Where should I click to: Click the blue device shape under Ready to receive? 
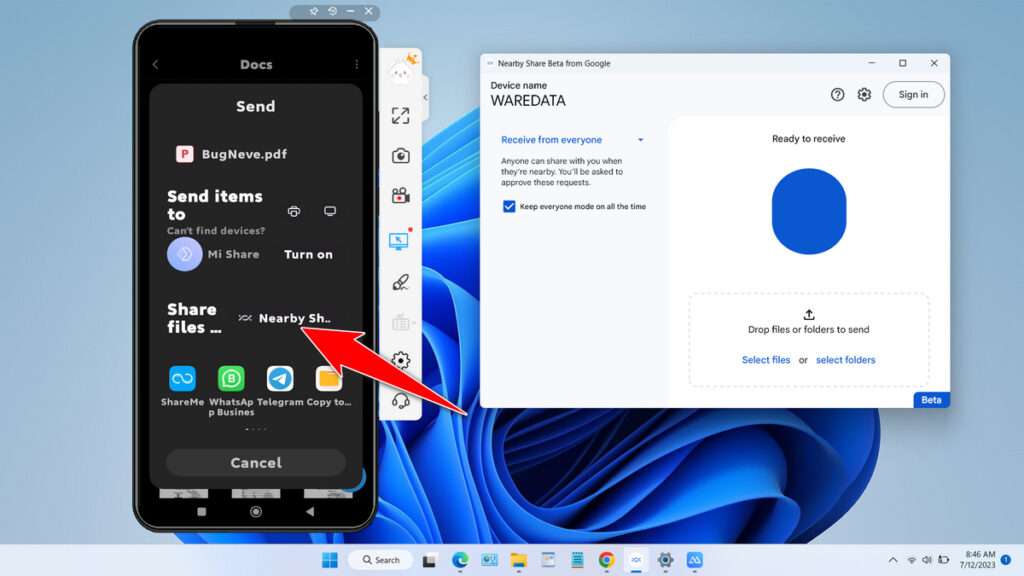point(808,211)
